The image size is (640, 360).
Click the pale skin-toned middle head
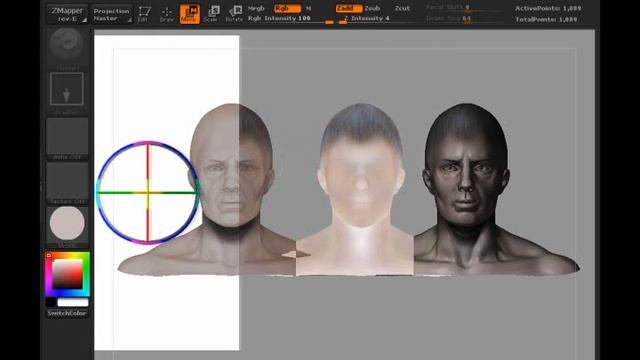click(x=361, y=167)
